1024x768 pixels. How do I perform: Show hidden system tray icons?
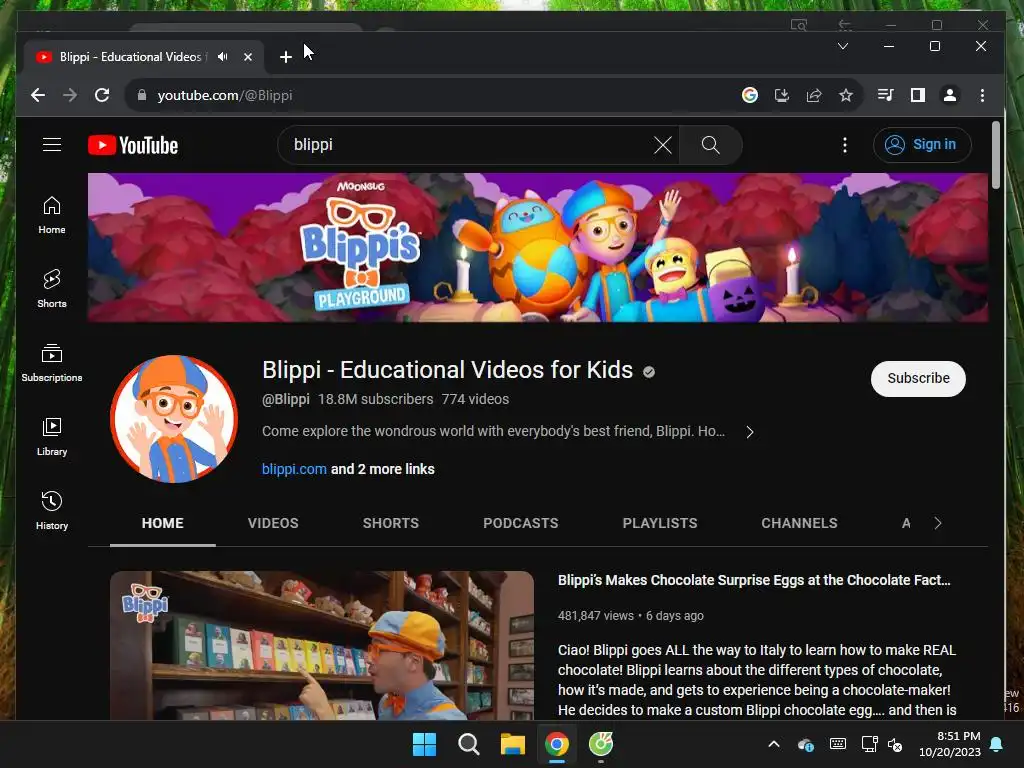774,744
